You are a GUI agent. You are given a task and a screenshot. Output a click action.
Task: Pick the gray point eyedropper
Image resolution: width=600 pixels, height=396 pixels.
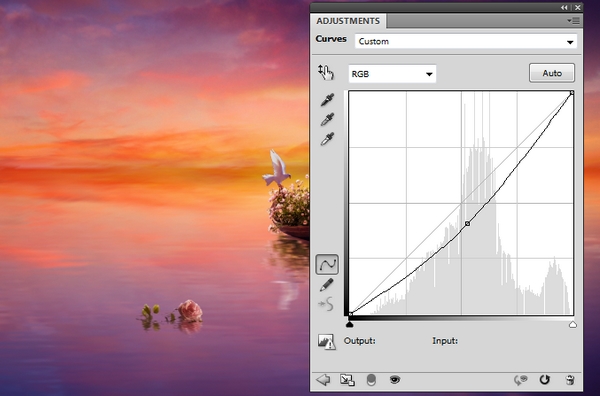point(327,119)
